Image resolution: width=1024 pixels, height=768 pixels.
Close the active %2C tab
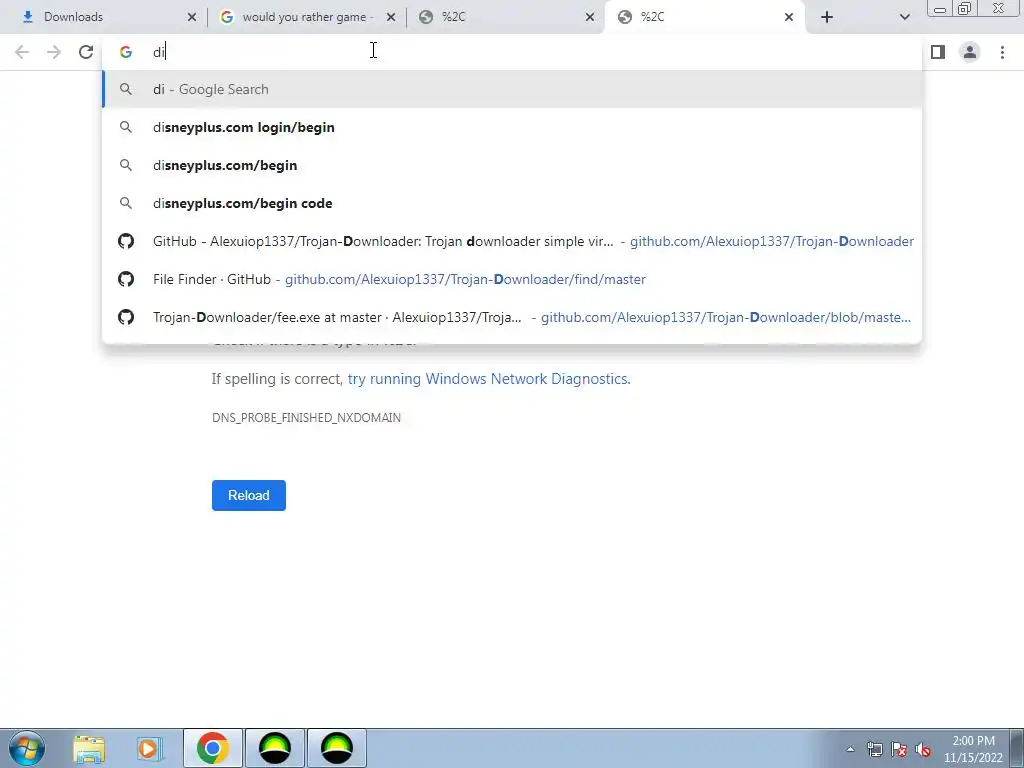789,17
